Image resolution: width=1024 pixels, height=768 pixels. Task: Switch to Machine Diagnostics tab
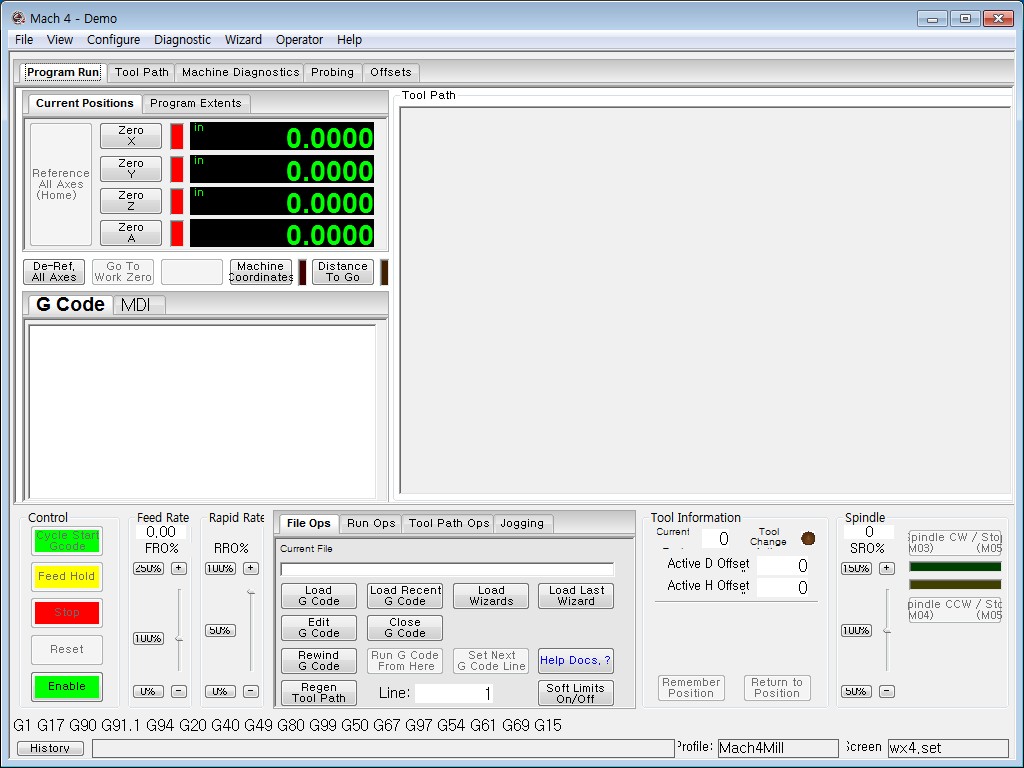(240, 72)
